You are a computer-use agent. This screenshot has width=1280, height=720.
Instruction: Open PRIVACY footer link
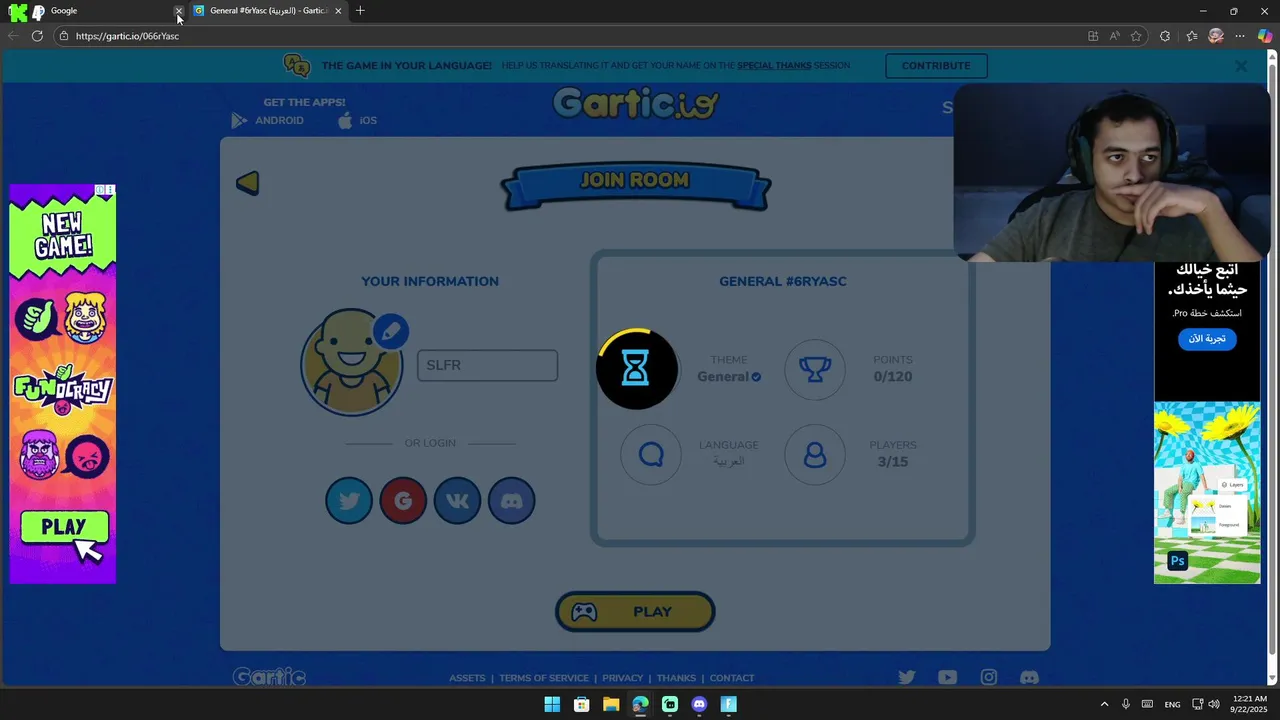pyautogui.click(x=622, y=678)
